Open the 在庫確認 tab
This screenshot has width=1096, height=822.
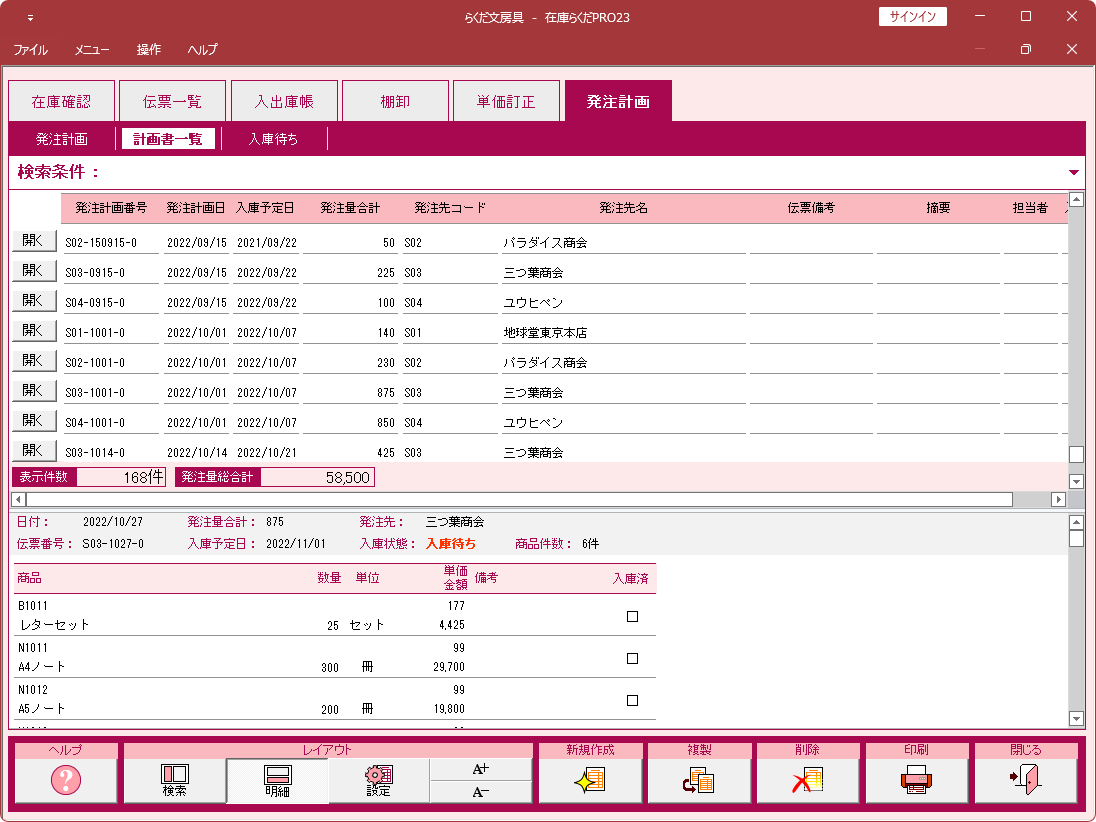61,101
